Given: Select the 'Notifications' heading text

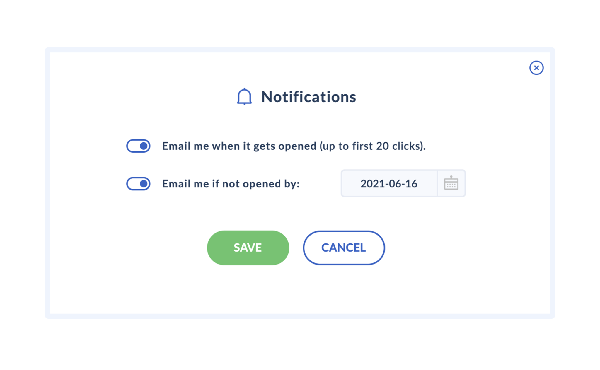Looking at the screenshot, I should pos(308,97).
